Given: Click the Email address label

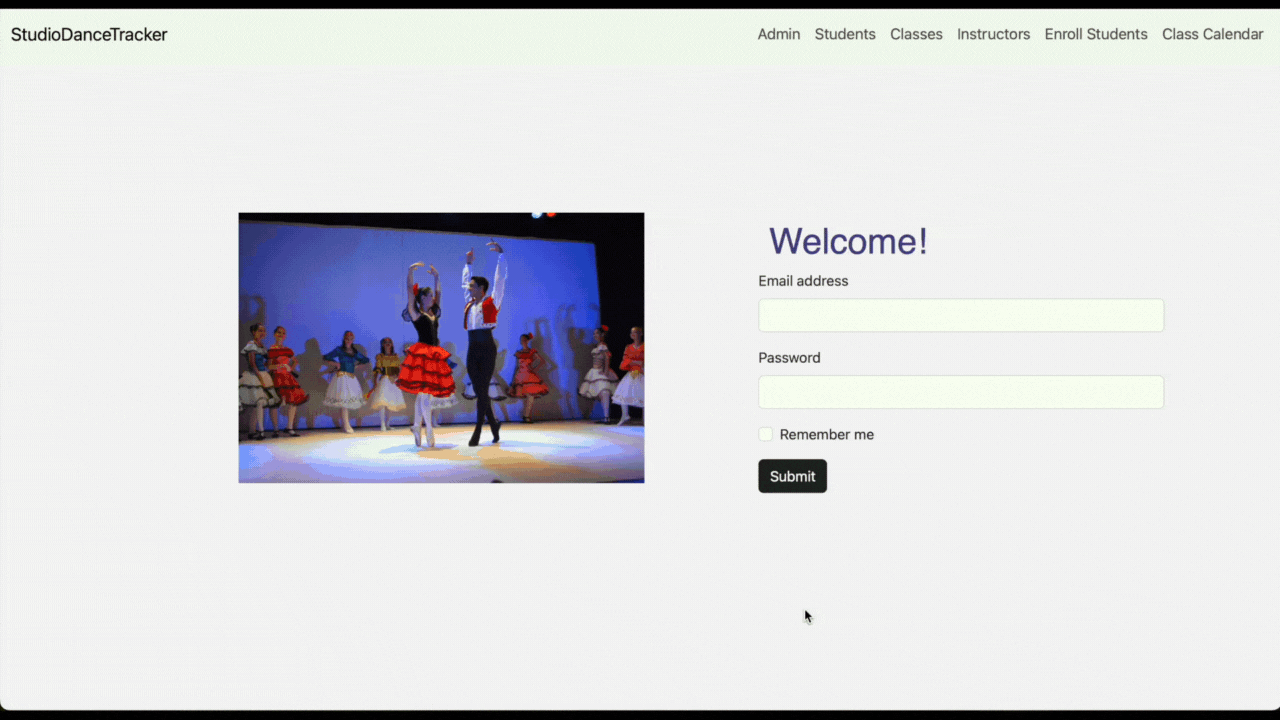Looking at the screenshot, I should (x=802, y=281).
